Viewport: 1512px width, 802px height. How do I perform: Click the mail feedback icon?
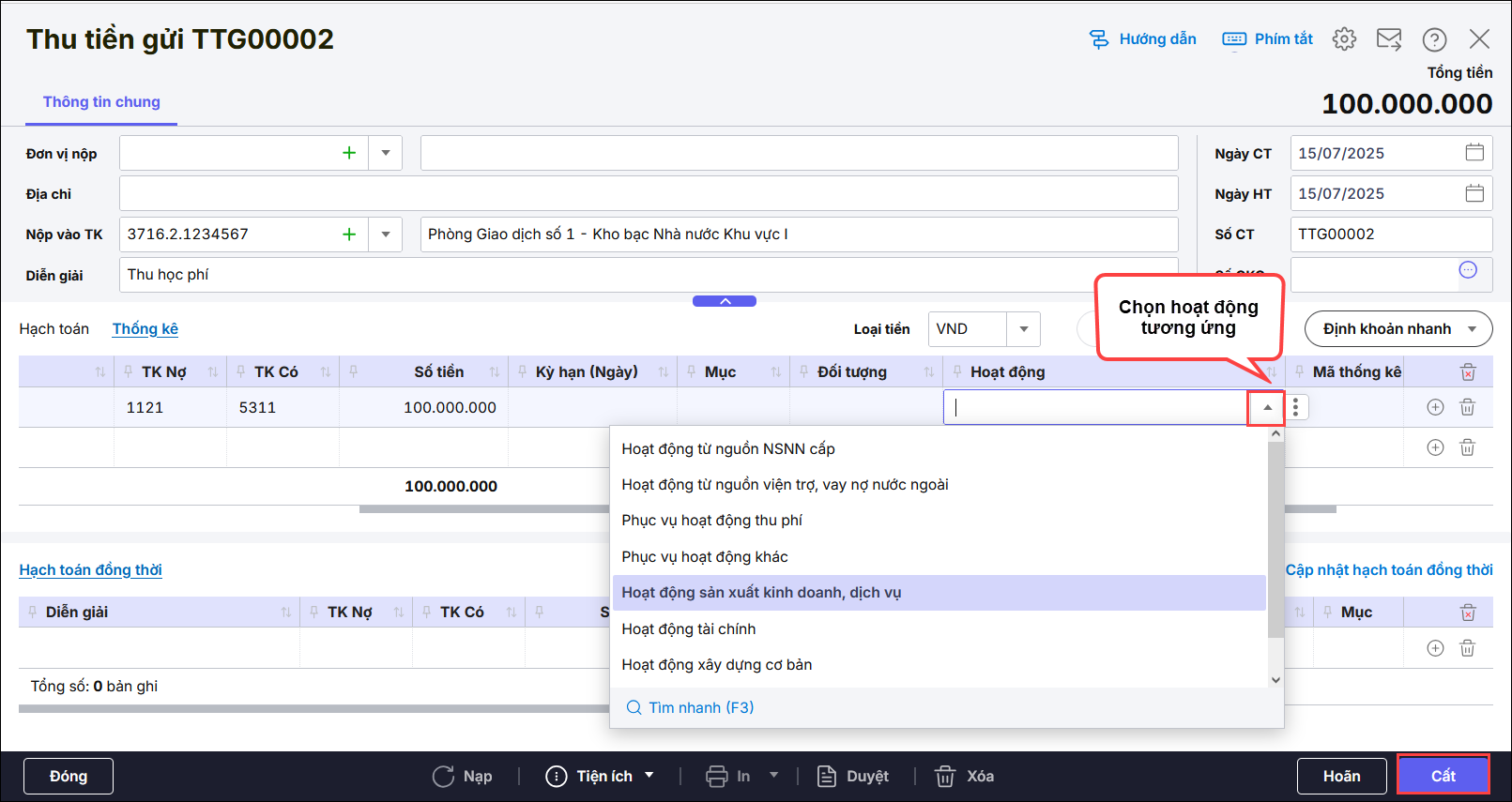pos(1388,39)
